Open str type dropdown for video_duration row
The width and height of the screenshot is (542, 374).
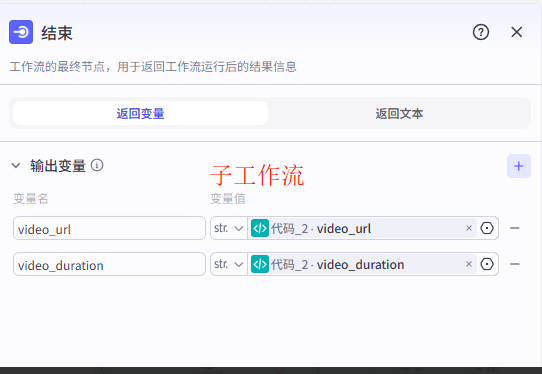[228, 264]
